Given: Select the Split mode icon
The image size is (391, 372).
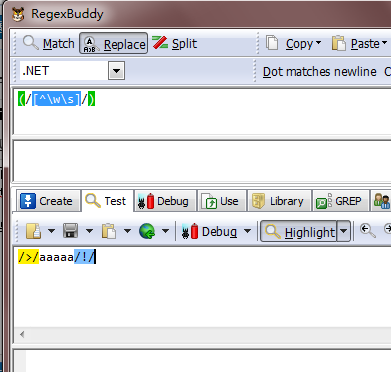Looking at the screenshot, I should pos(160,43).
